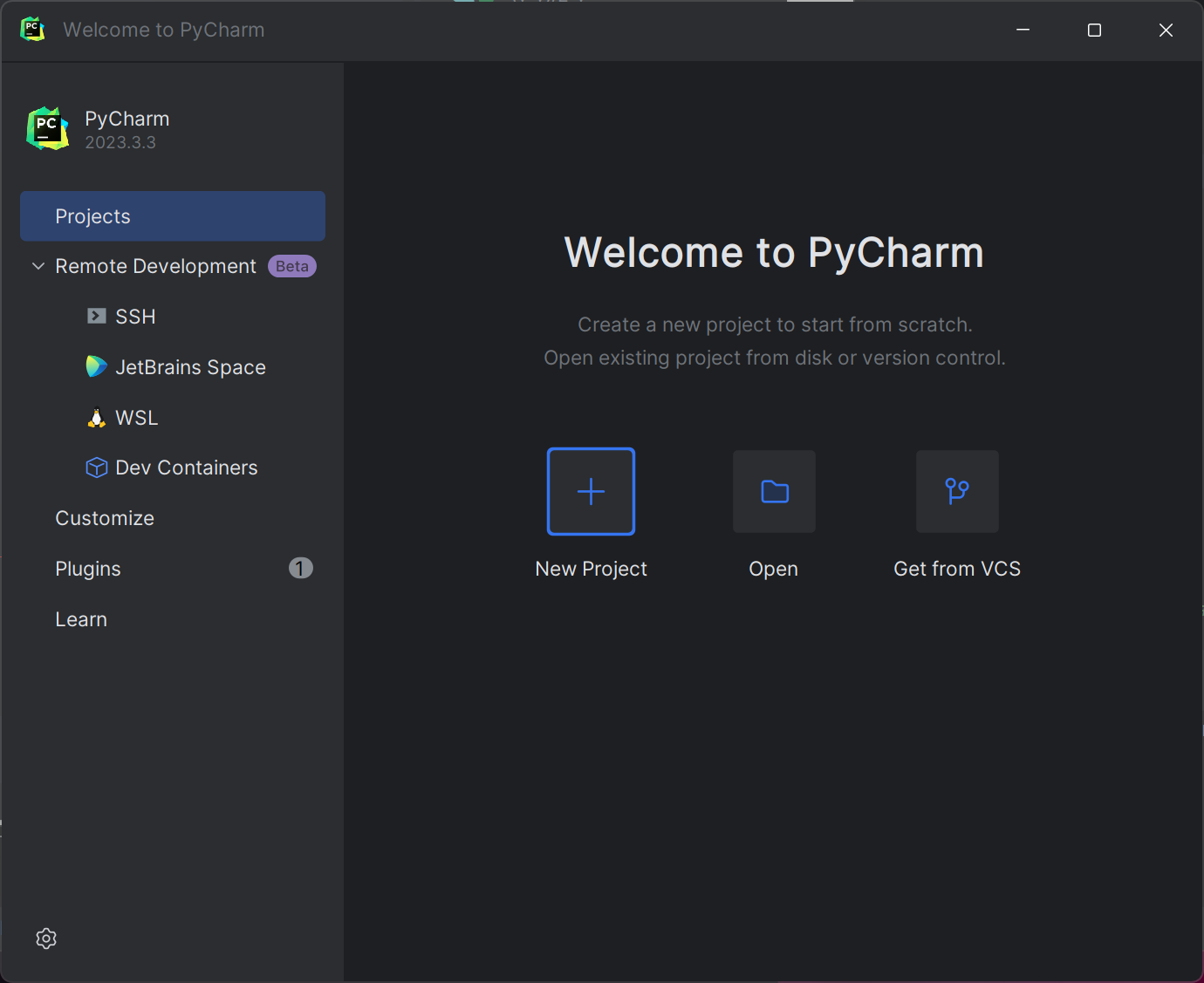The width and height of the screenshot is (1204, 983).
Task: Click the PyCharm title bar logo
Action: (x=32, y=29)
